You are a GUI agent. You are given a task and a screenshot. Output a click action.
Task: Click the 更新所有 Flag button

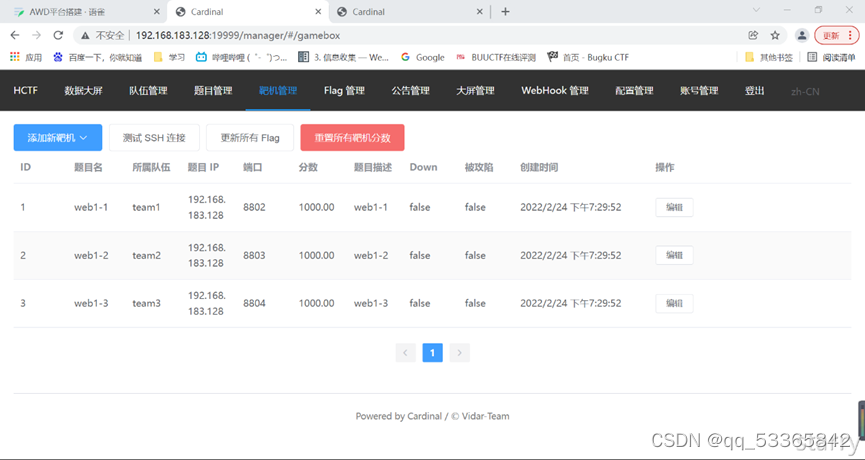[250, 137]
